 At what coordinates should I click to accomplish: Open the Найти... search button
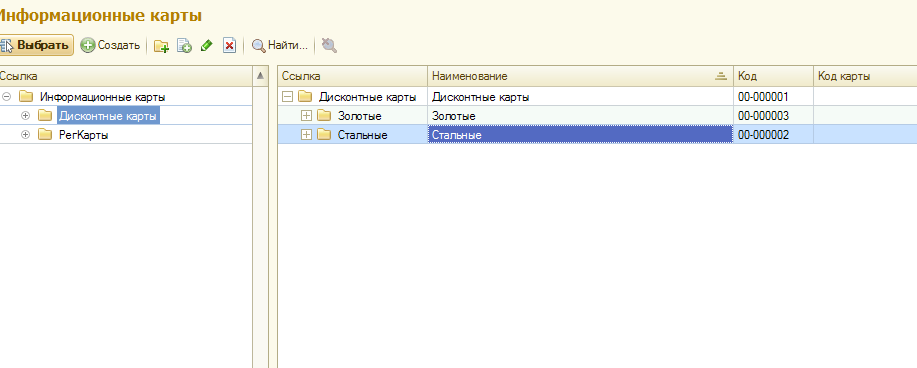point(280,45)
